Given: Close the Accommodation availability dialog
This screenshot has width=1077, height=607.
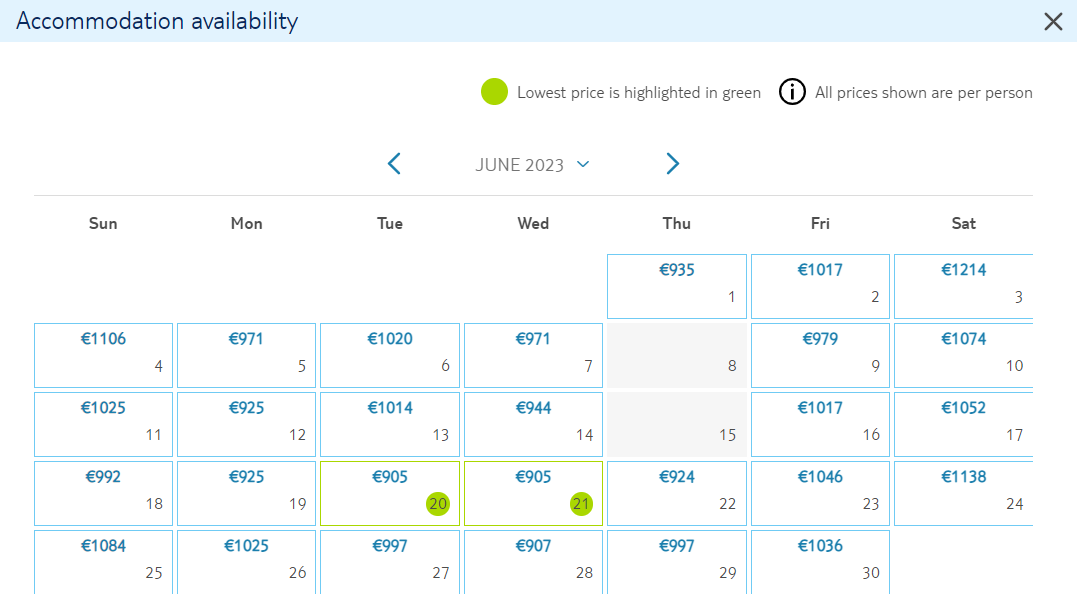Looking at the screenshot, I should (1053, 21).
